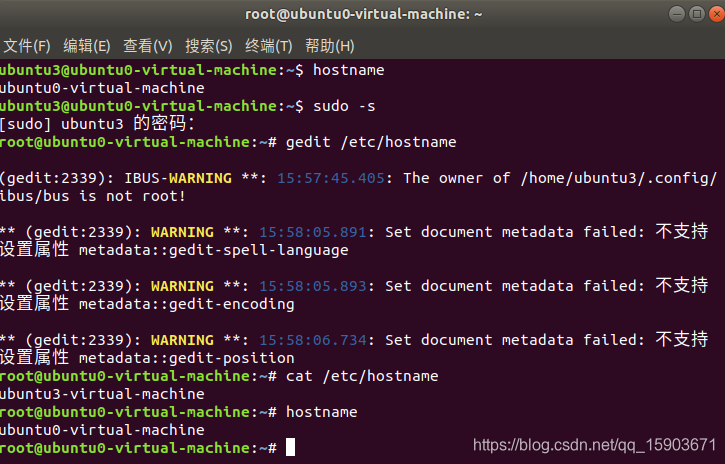Image resolution: width=725 pixels, height=464 pixels.
Task: Click the timestamp 15:58:06.734
Action: [313, 340]
